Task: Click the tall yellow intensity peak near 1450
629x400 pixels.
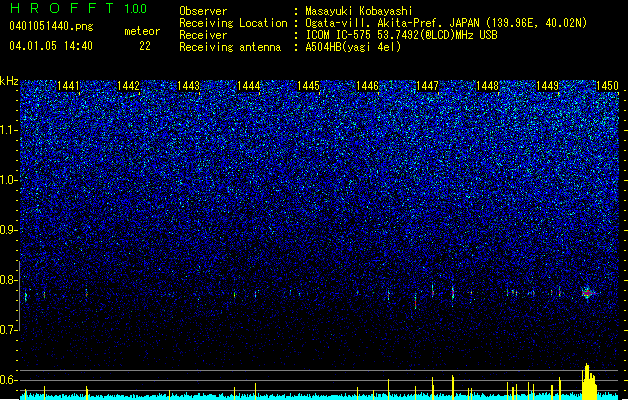Action: point(588,382)
